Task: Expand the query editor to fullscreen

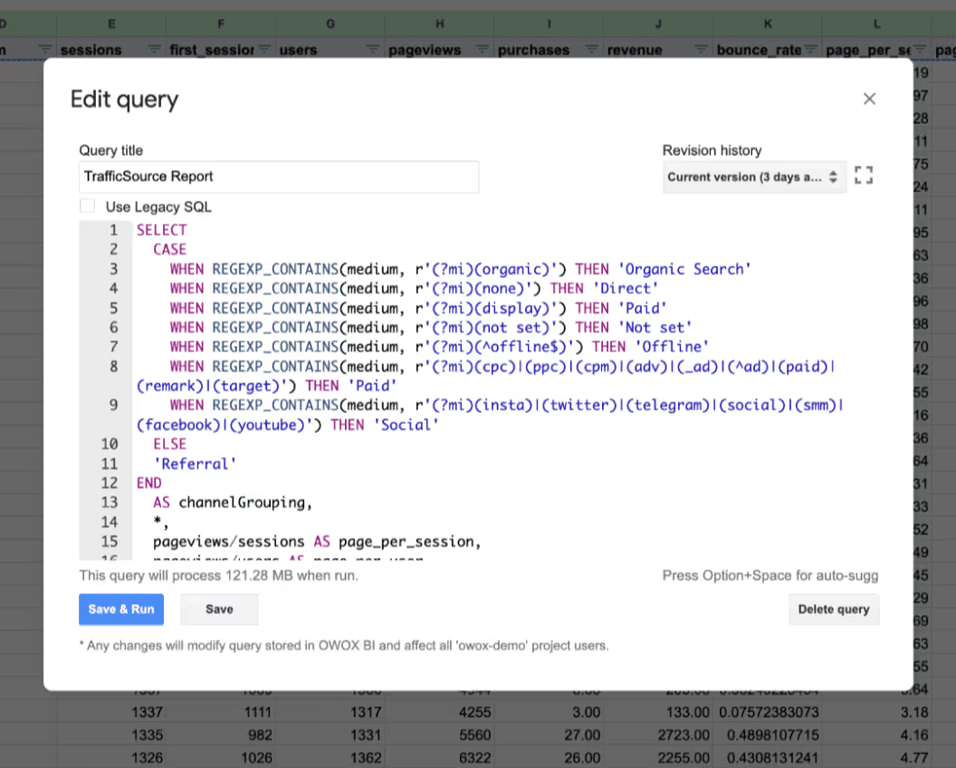Action: tap(863, 176)
